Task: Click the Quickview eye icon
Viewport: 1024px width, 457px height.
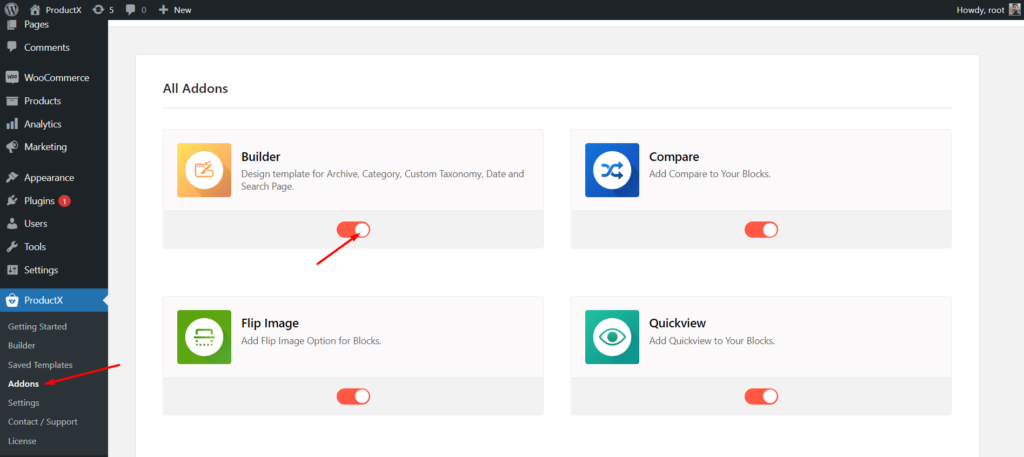Action: point(612,337)
